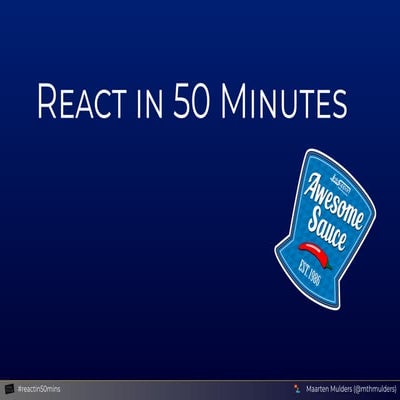Click the dark logo icon beside hashtag

[10, 389]
